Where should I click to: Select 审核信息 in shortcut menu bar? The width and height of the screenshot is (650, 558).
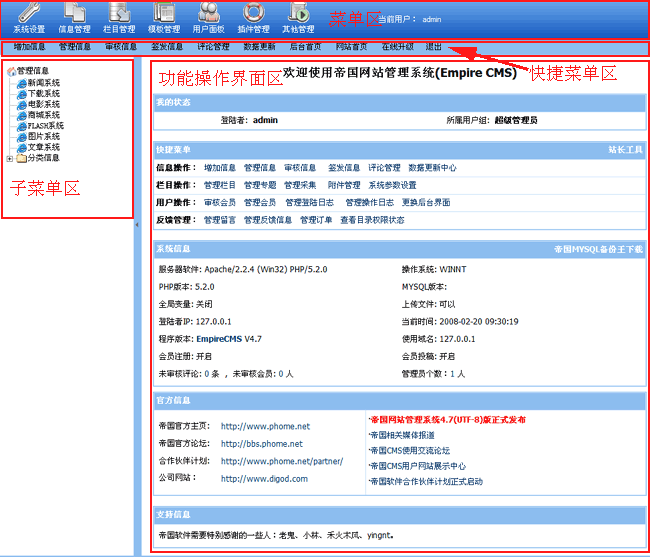[121, 47]
